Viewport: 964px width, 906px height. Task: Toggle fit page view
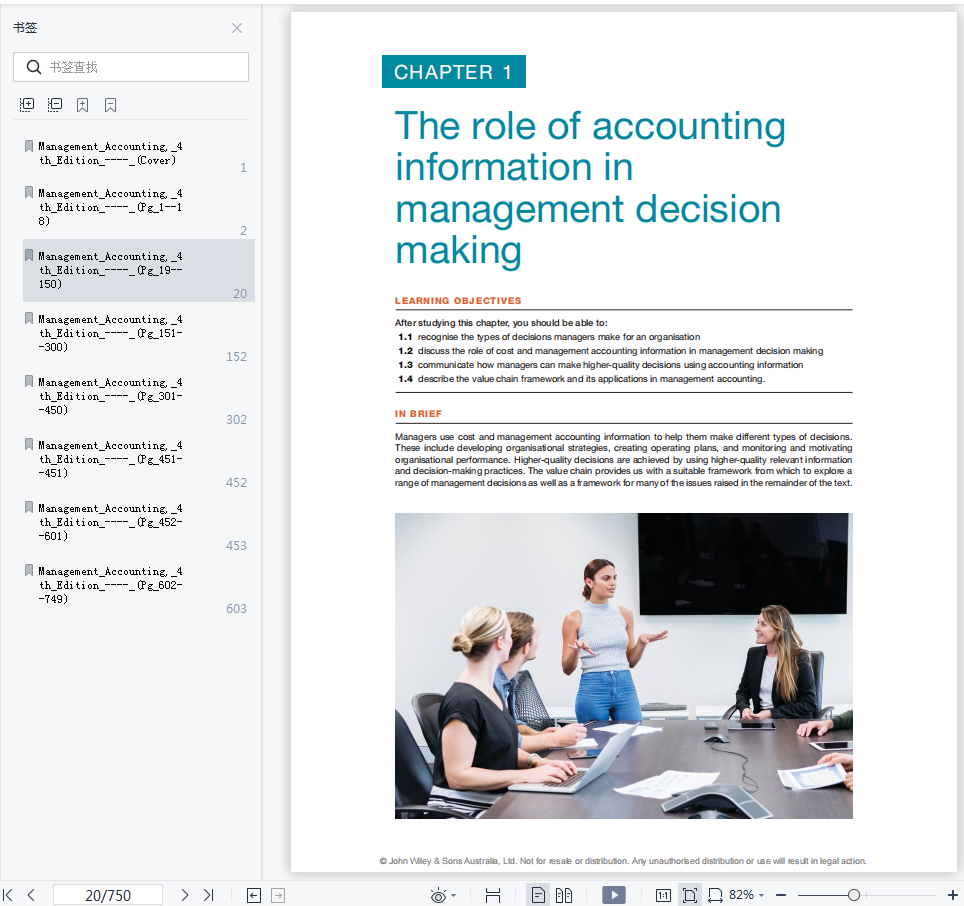click(x=690, y=896)
